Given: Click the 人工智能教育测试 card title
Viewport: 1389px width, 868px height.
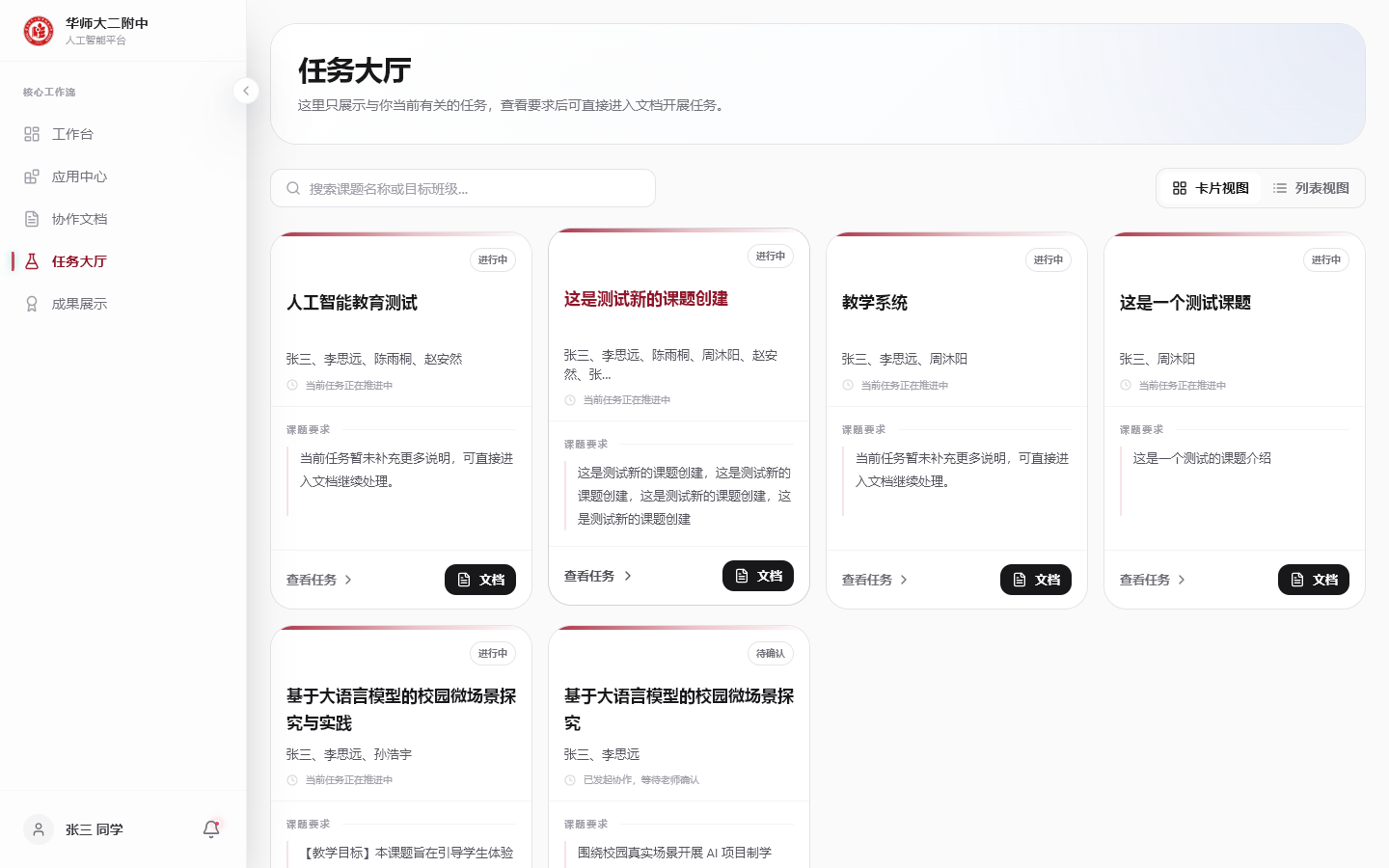Looking at the screenshot, I should point(352,303).
